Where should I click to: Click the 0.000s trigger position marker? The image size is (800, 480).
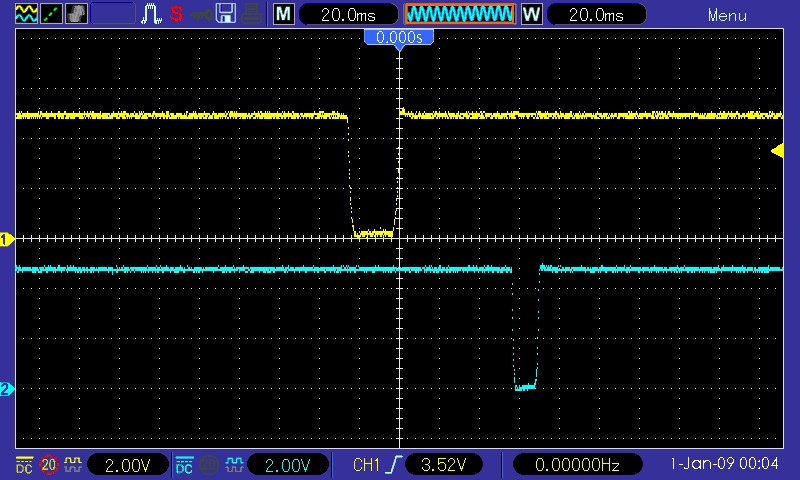(x=399, y=37)
